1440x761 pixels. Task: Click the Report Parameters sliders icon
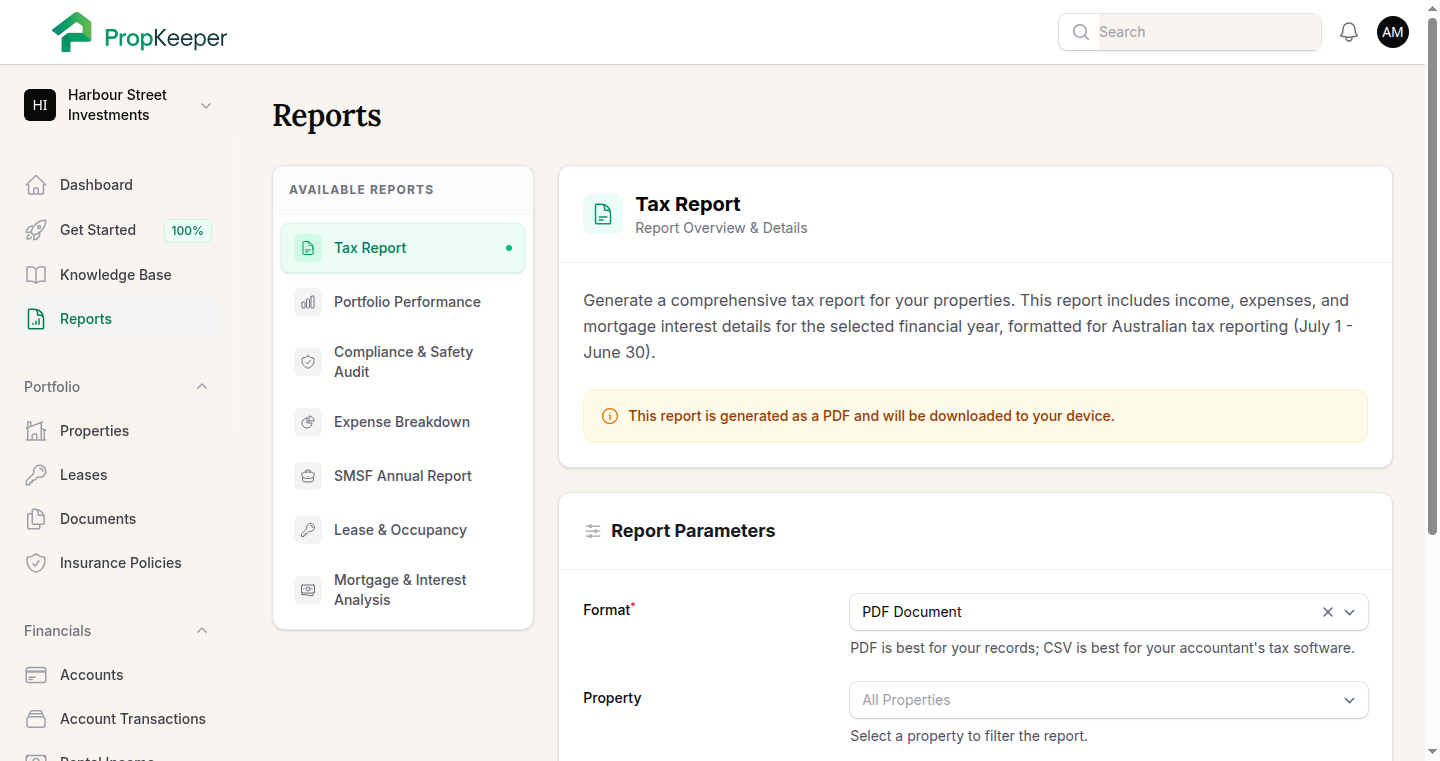593,531
